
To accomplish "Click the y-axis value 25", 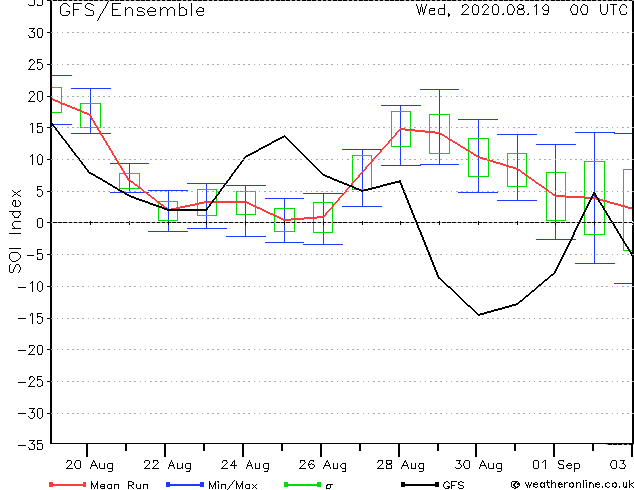I will click(x=36, y=65).
